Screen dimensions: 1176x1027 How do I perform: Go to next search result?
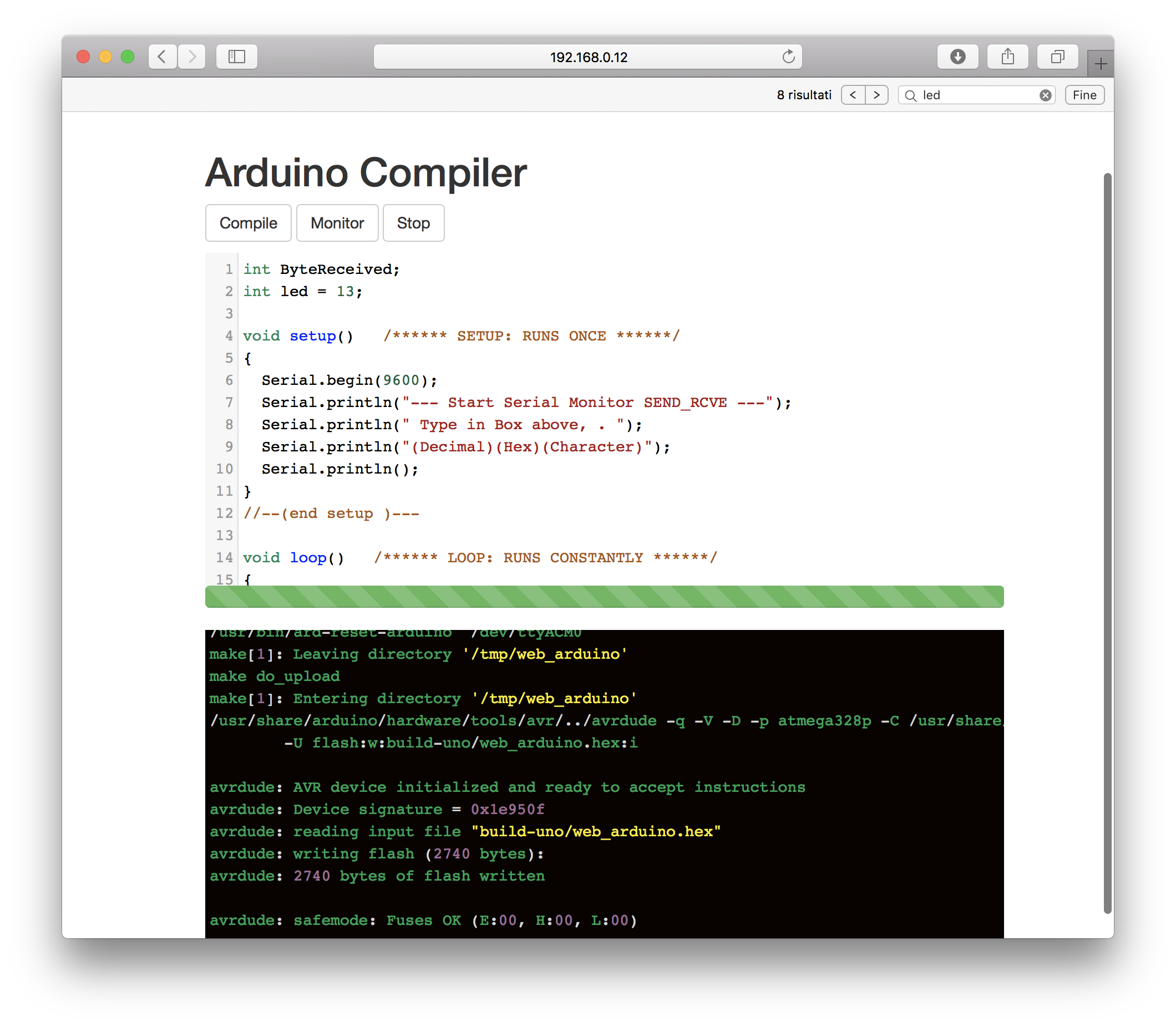(x=876, y=95)
